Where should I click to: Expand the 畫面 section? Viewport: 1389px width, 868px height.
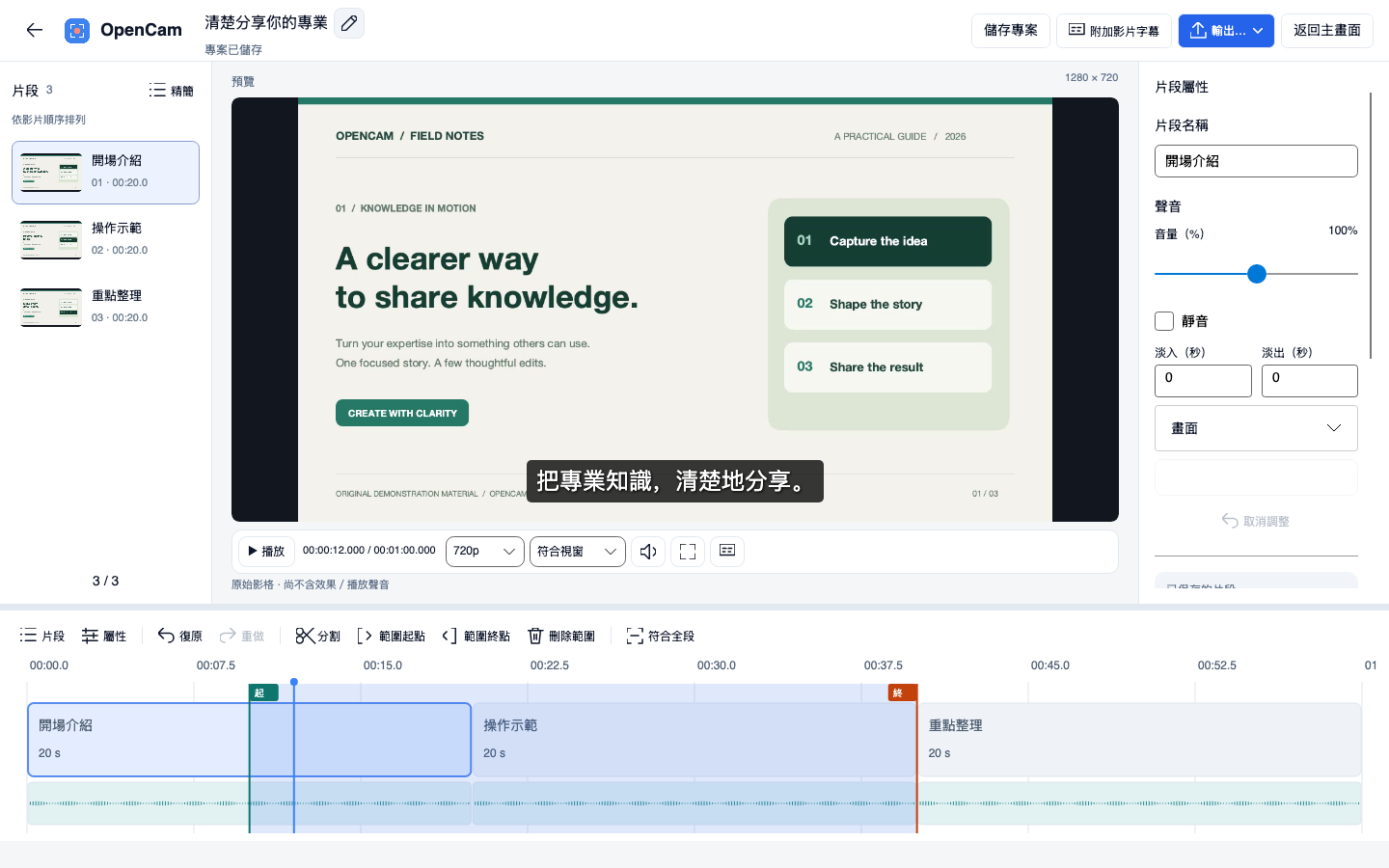click(1256, 428)
